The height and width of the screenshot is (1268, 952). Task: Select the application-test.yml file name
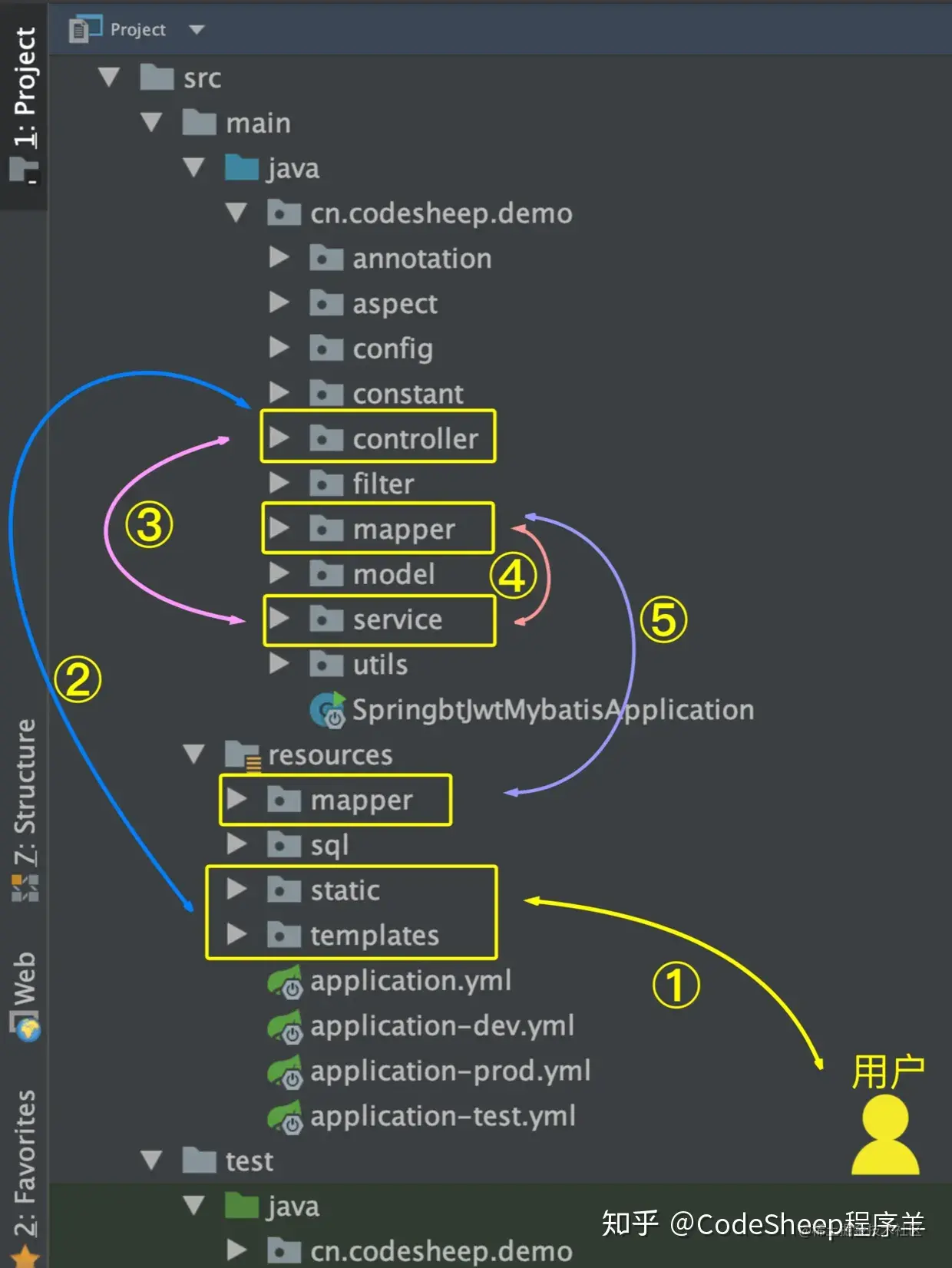tap(443, 1116)
